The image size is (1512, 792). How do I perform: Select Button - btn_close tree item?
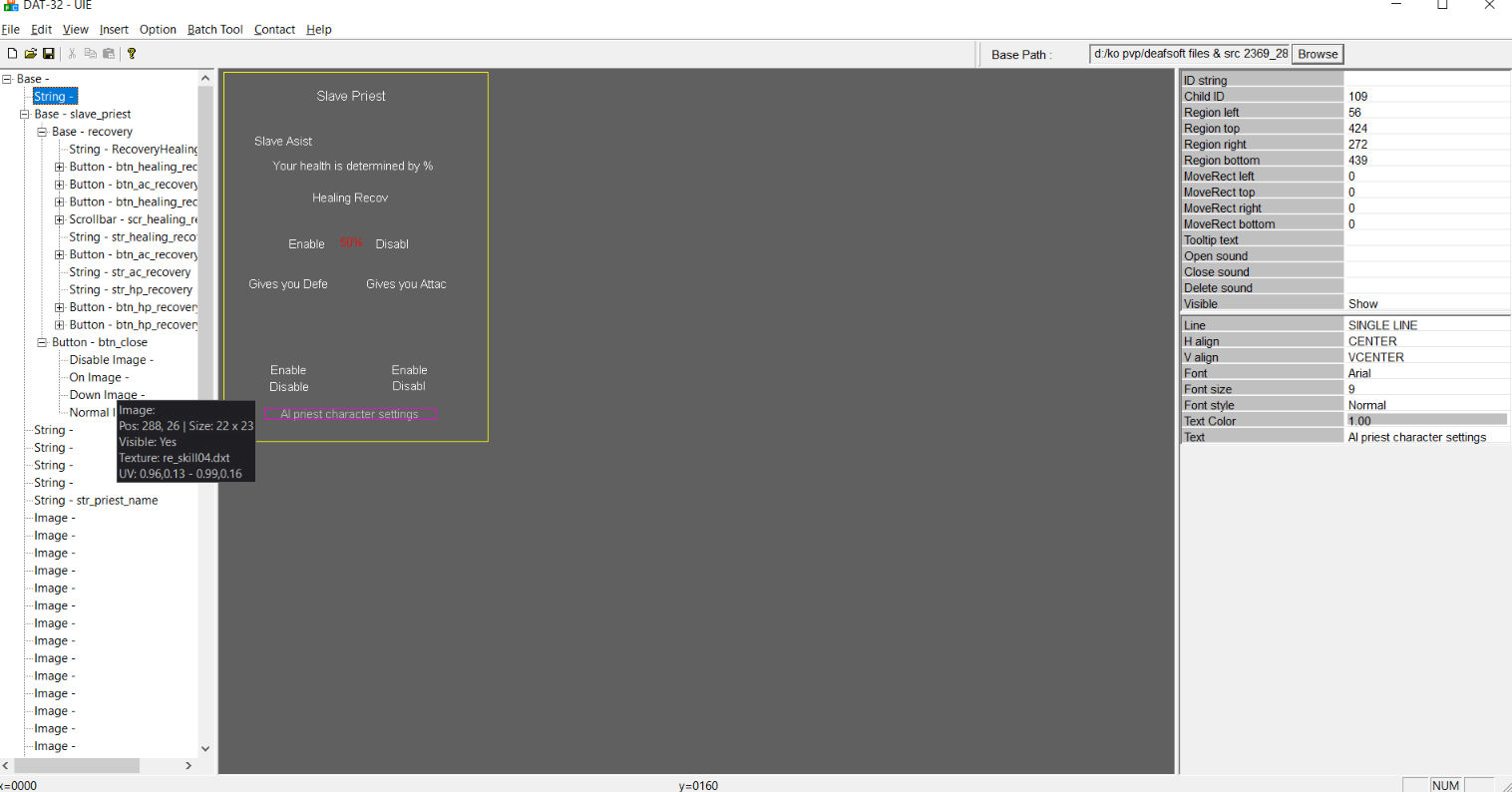(100, 342)
